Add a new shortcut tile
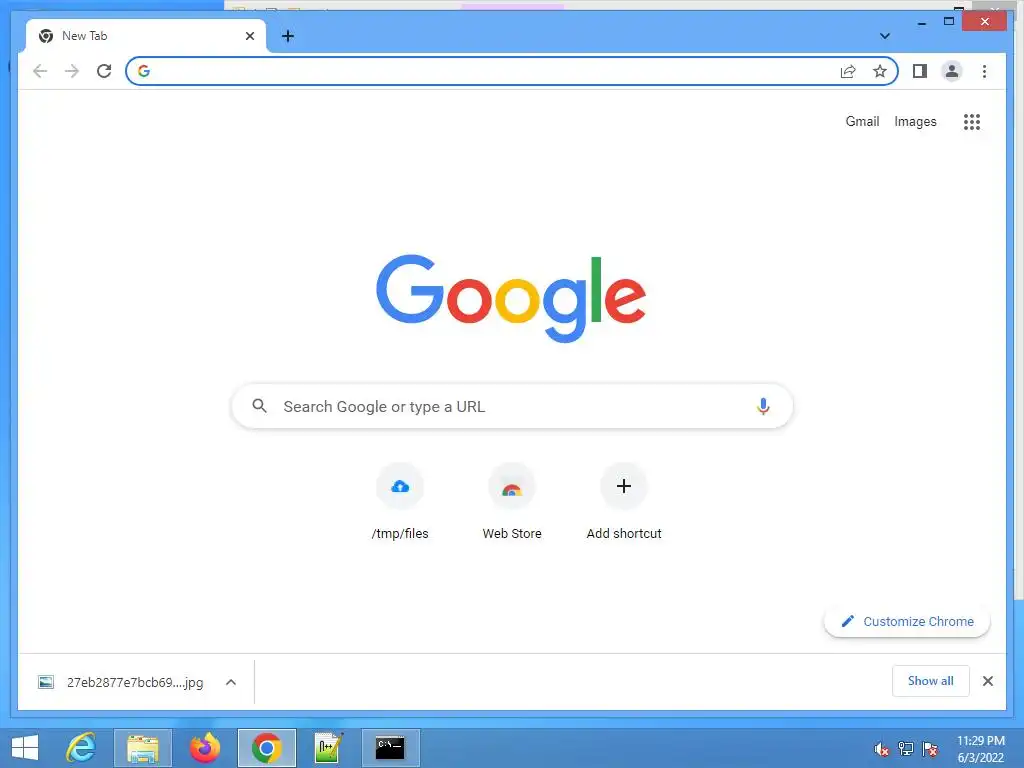This screenshot has width=1024, height=768. [x=624, y=502]
